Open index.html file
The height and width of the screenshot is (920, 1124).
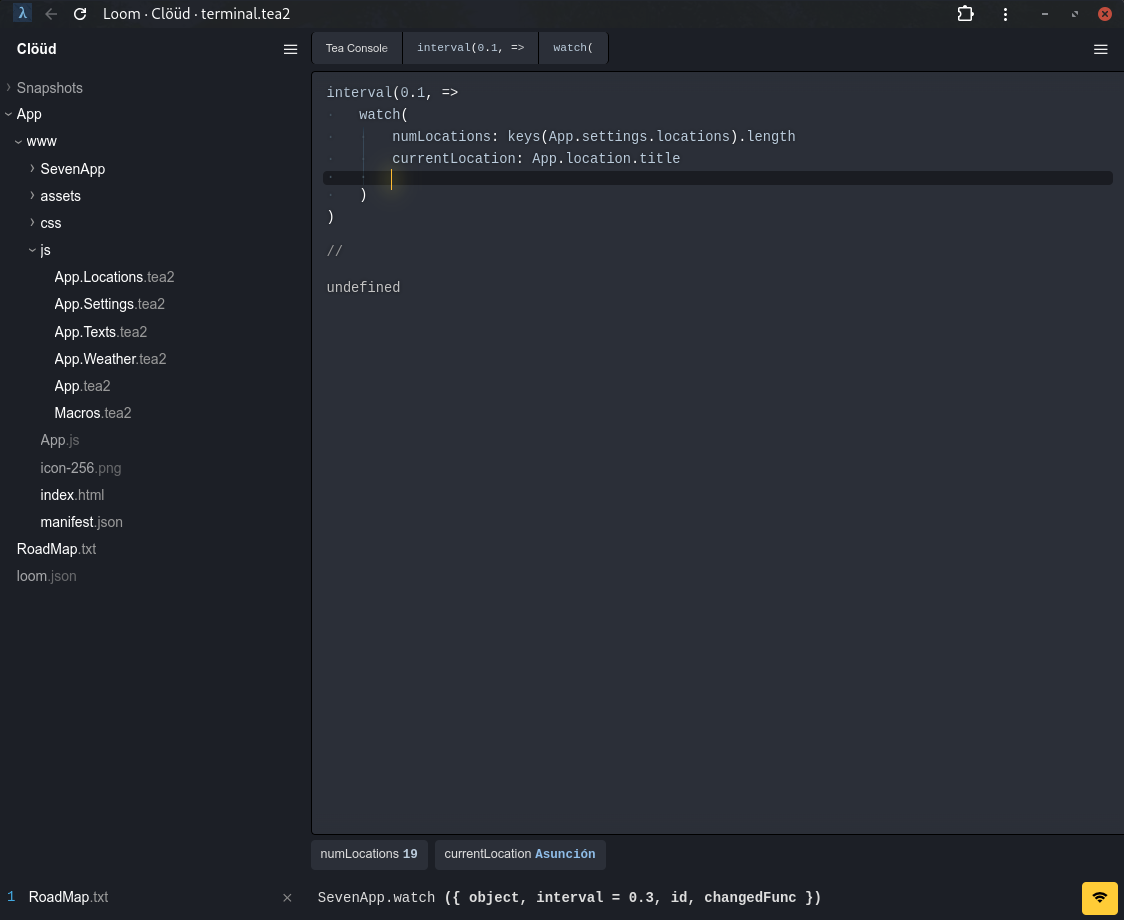[72, 495]
